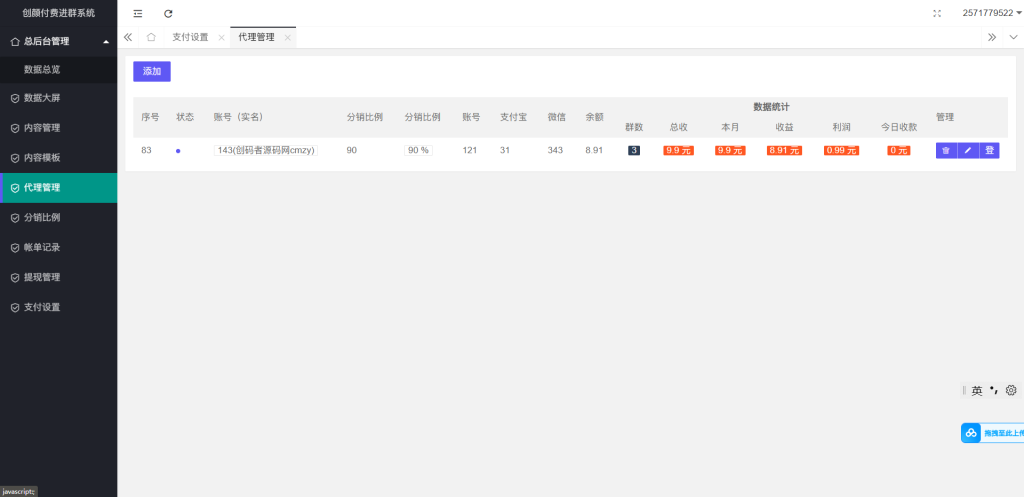Toggle the status dot for row 83
Viewport: 1024px width, 497px height.
tap(178, 151)
